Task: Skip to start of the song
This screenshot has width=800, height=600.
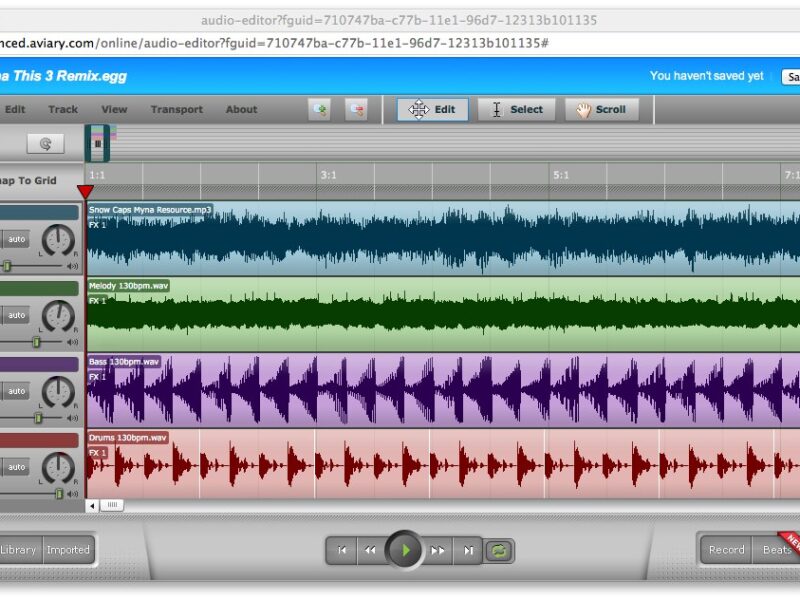Action: [x=342, y=550]
